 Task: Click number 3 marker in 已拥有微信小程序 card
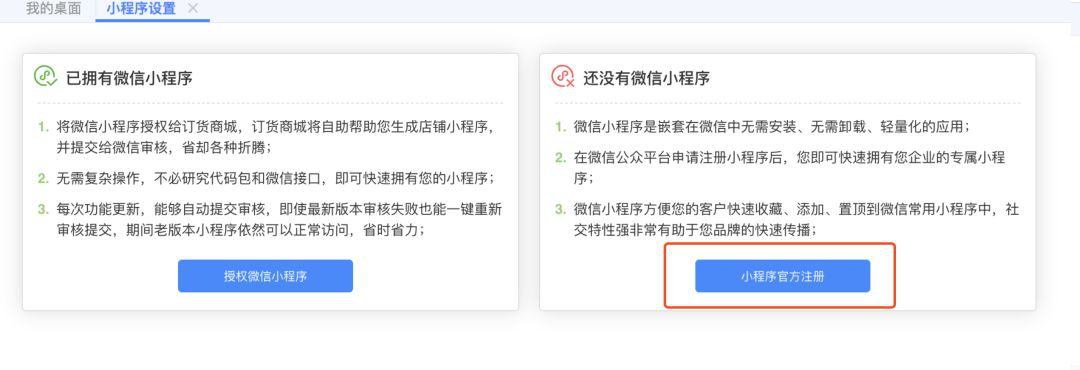tap(43, 209)
